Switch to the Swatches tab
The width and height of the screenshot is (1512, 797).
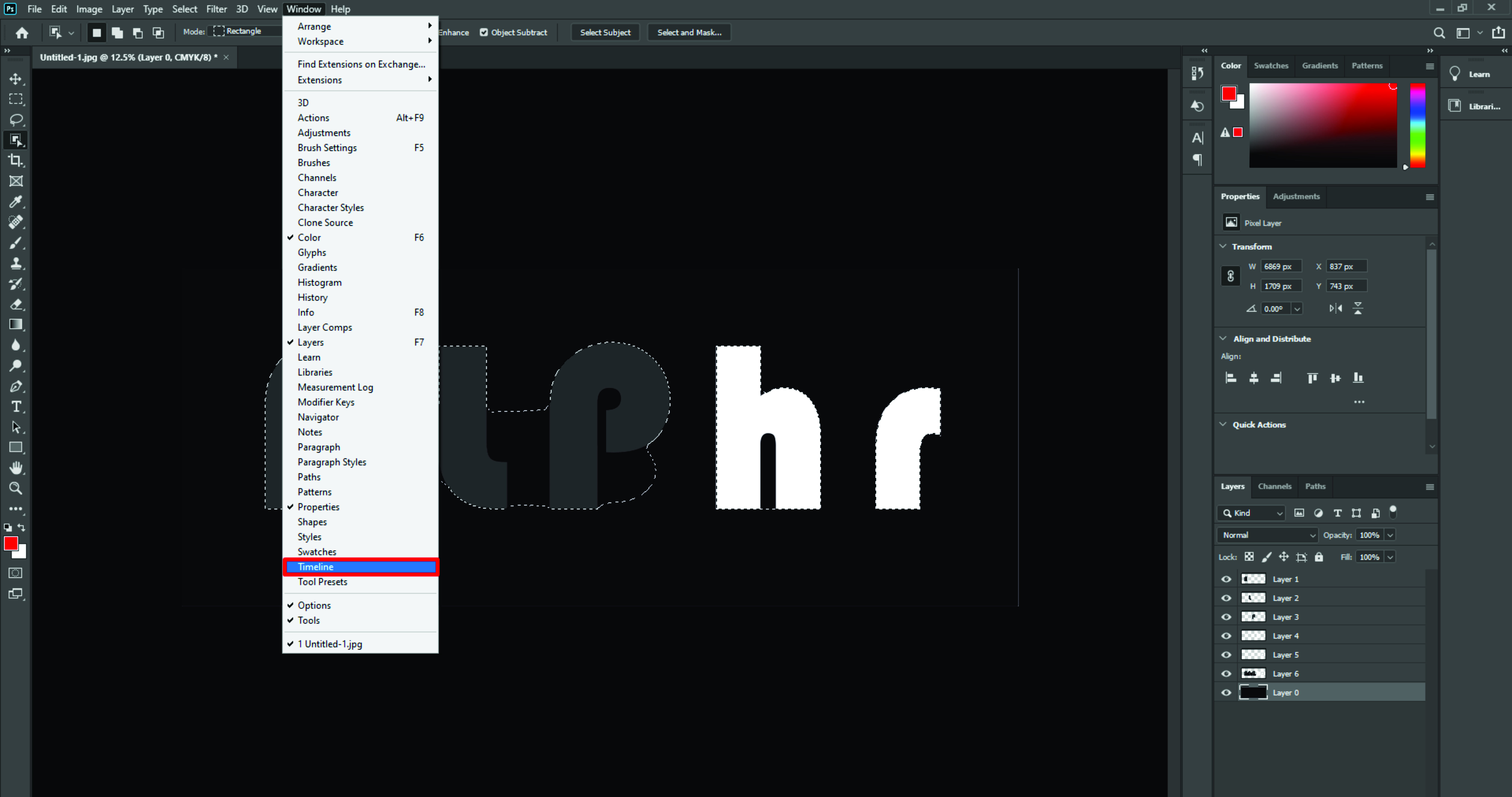tap(1271, 66)
